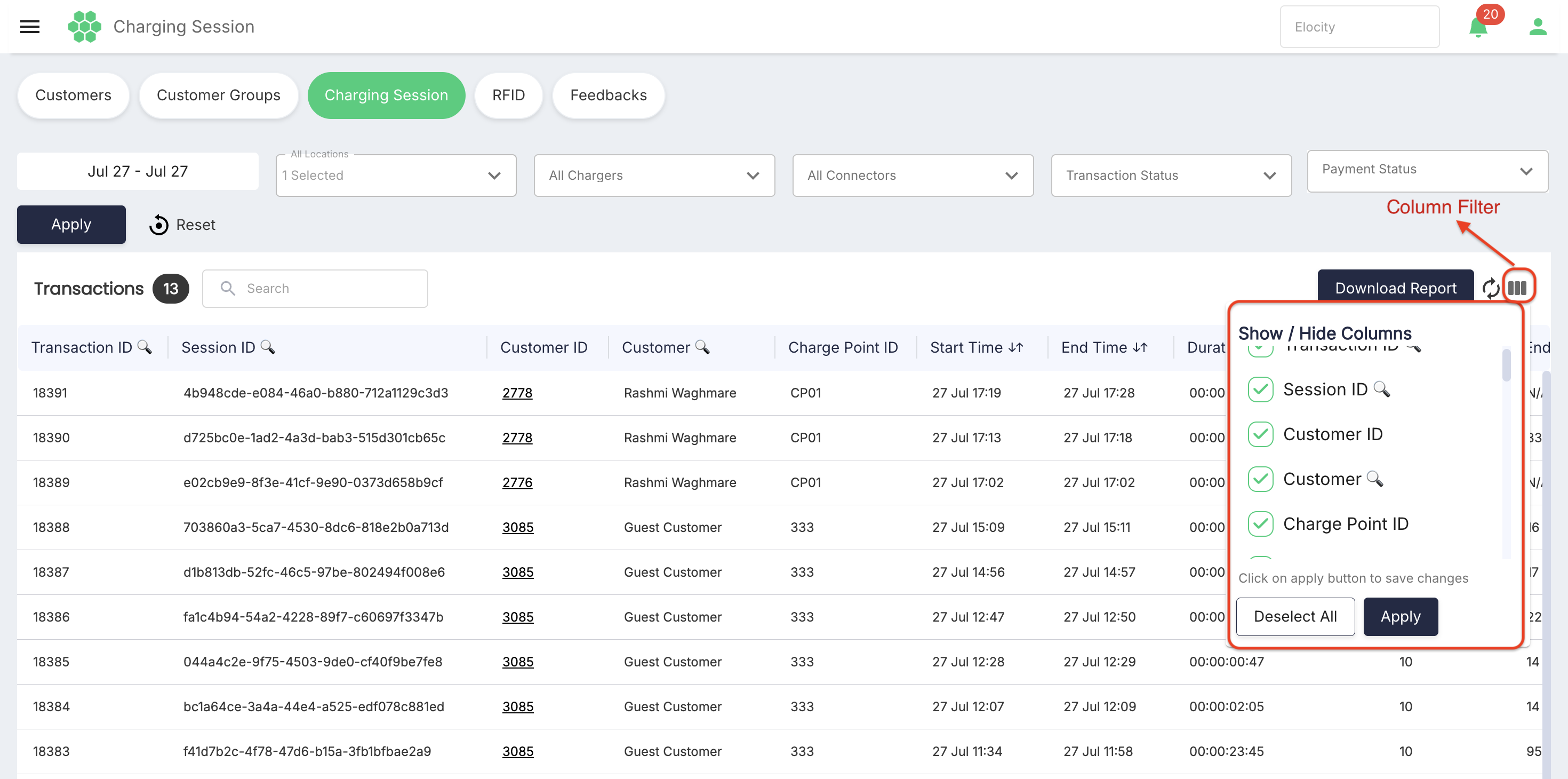Screen dimensions: 1568x779
Task: Click the Reset filters circular arrow icon
Action: pyautogui.click(x=159, y=225)
